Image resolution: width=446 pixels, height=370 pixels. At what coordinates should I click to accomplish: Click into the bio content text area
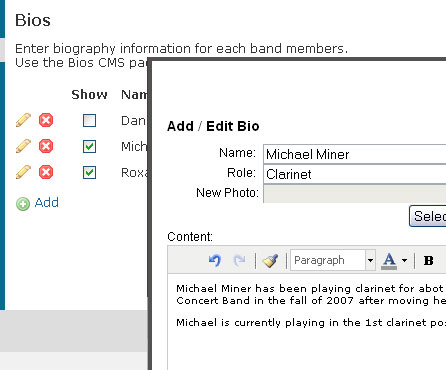(x=307, y=322)
